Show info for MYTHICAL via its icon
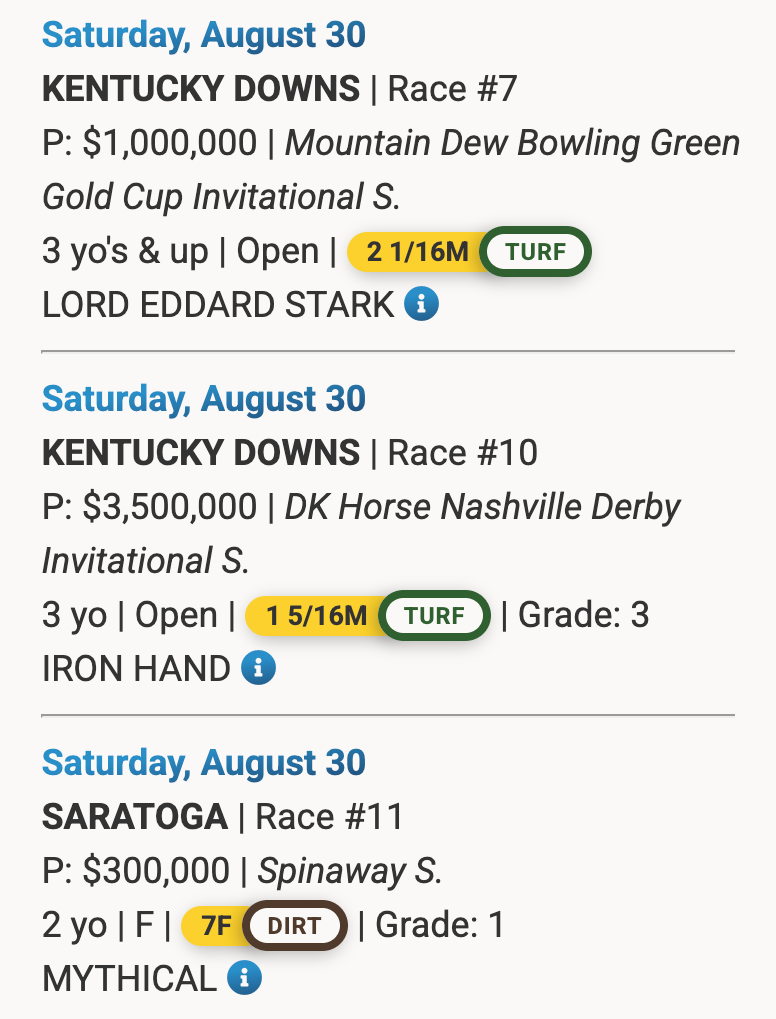 244,977
